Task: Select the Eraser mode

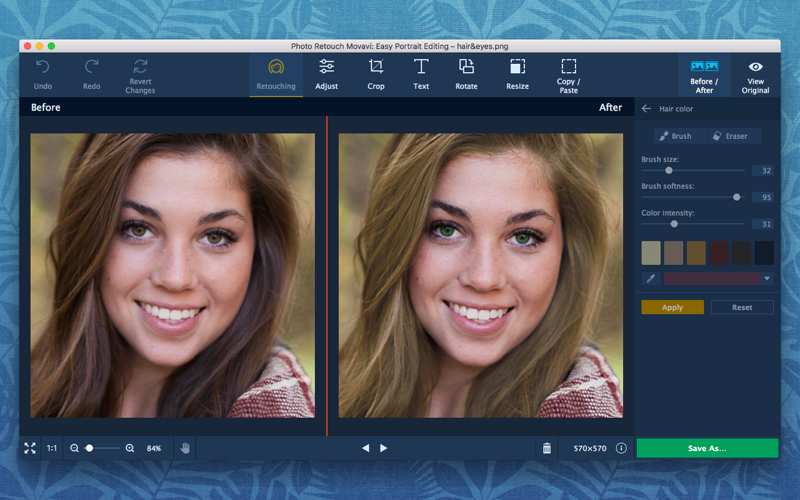Action: click(735, 136)
